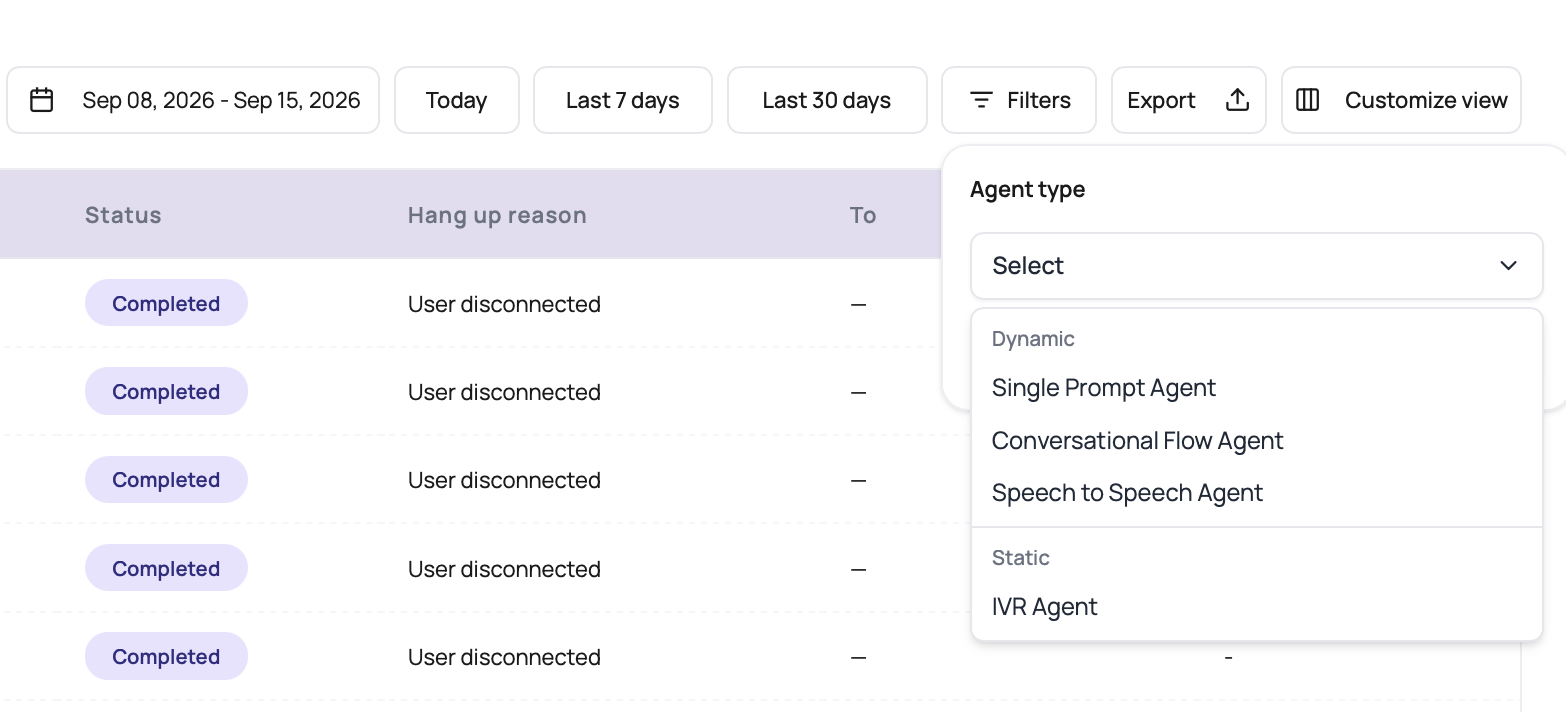The width and height of the screenshot is (1566, 712).
Task: Click User disconnected in the last row
Action: (x=504, y=657)
